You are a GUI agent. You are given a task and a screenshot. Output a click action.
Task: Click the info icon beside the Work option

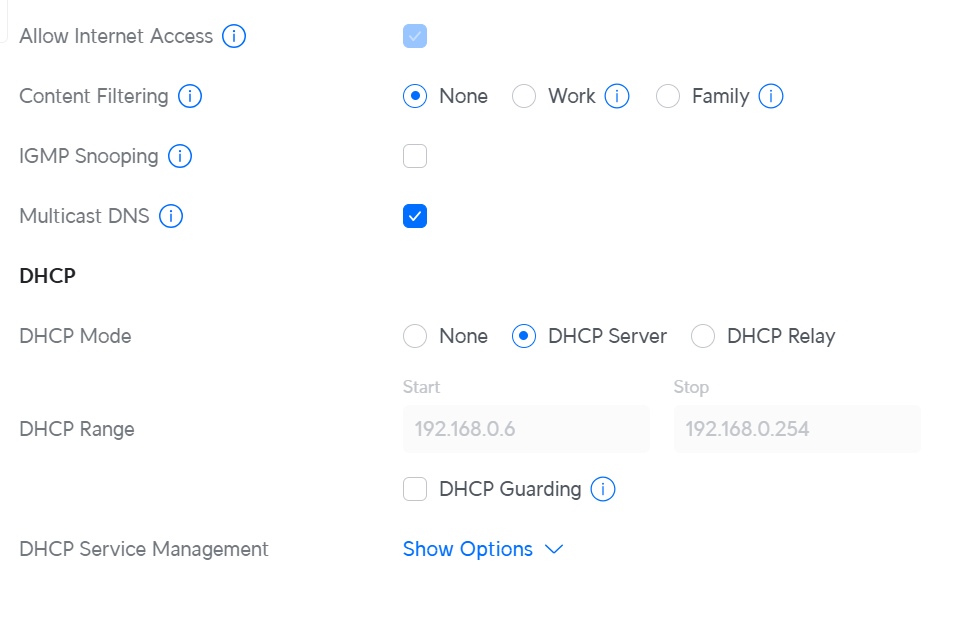click(x=617, y=97)
